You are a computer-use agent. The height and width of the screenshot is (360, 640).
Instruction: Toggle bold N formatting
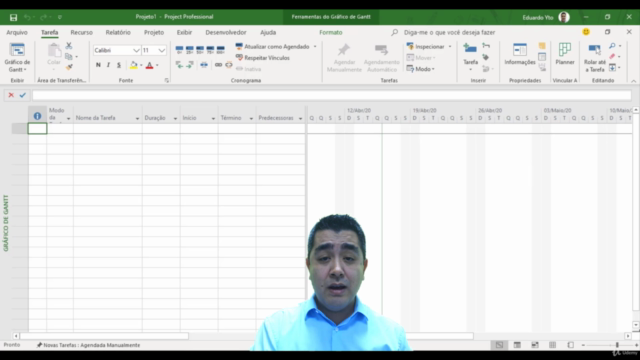tap(98, 65)
